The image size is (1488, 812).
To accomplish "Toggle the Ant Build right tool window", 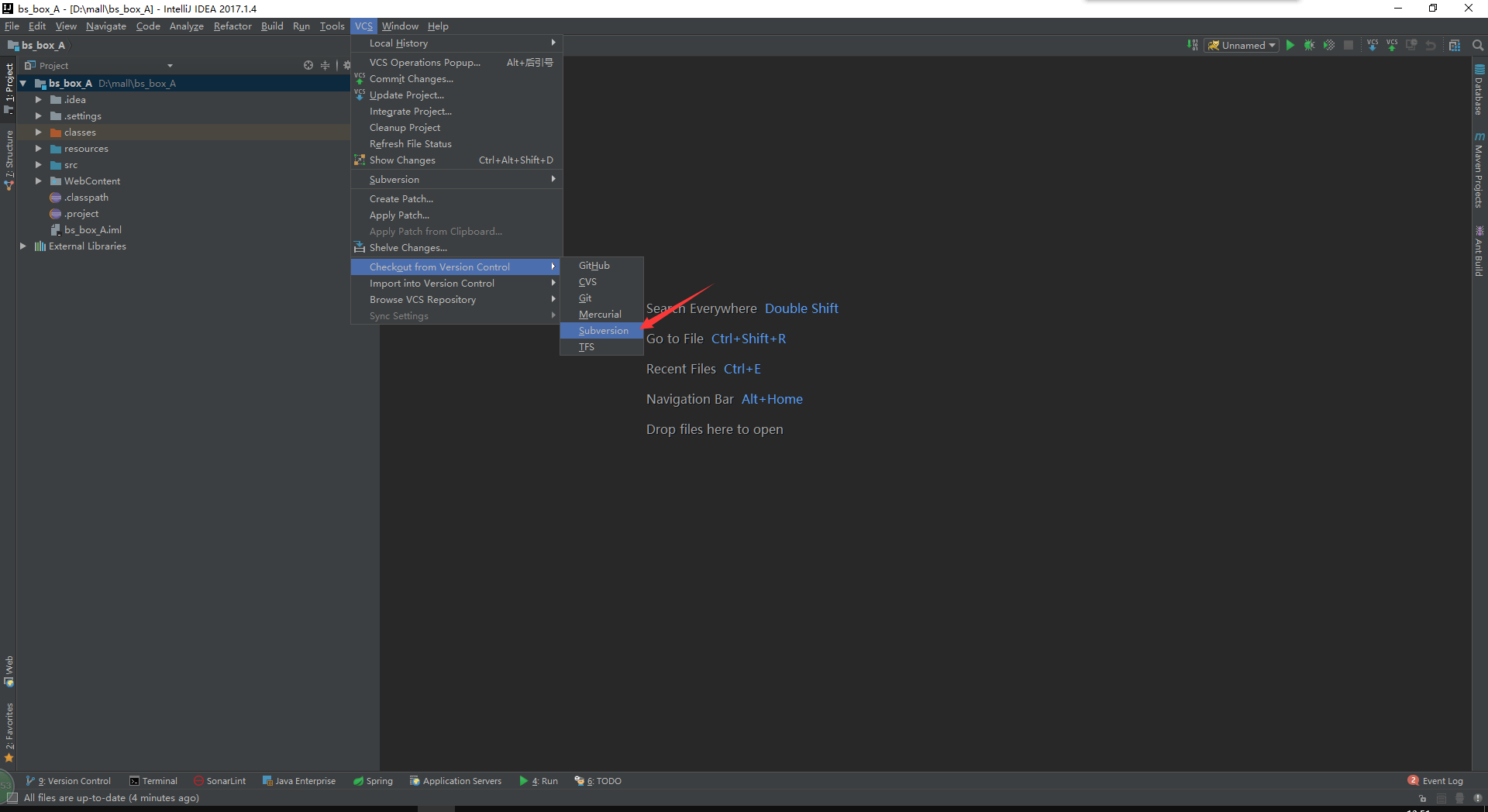I will [x=1479, y=250].
